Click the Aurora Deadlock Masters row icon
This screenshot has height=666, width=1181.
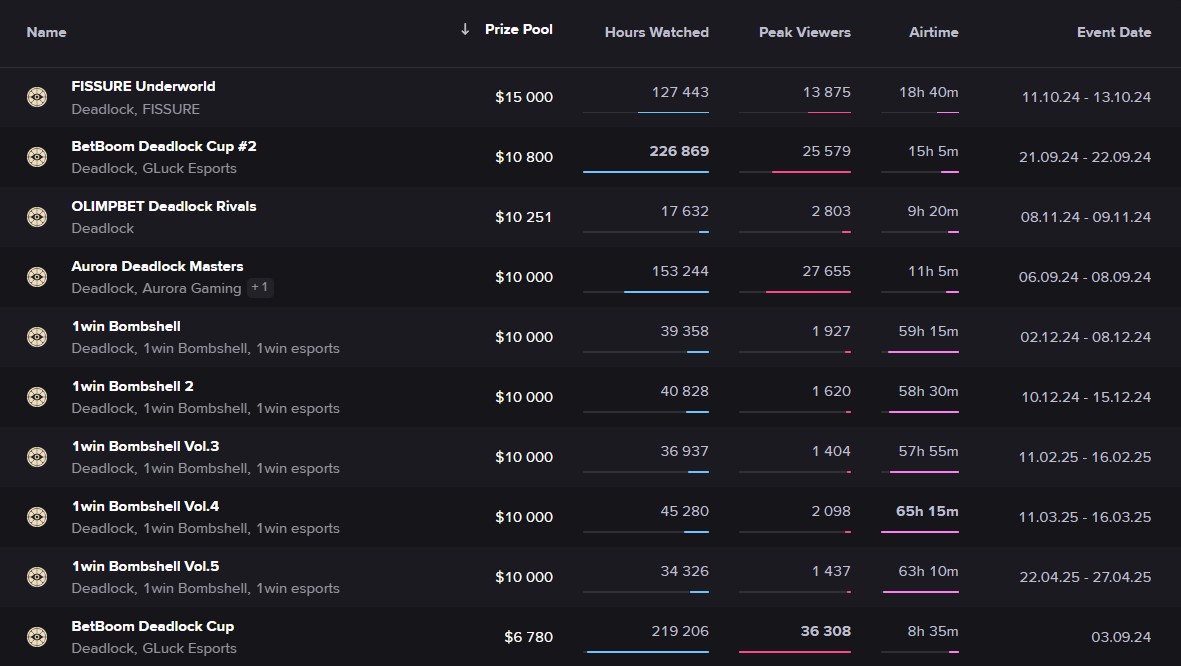point(37,277)
